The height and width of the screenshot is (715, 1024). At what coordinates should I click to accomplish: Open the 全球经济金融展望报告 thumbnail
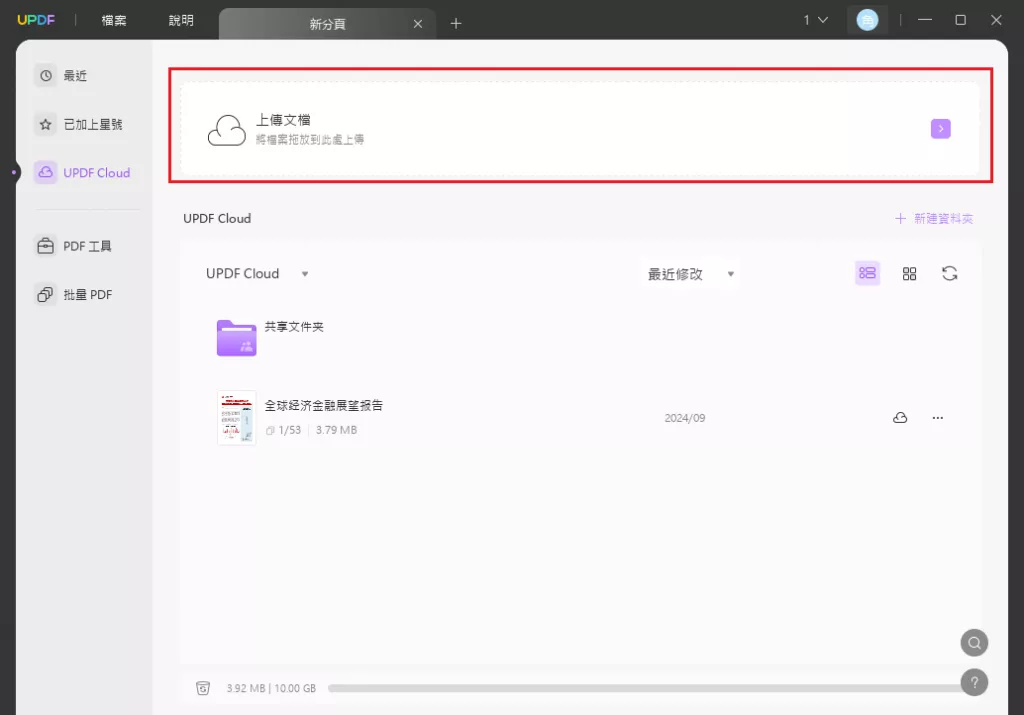236,418
